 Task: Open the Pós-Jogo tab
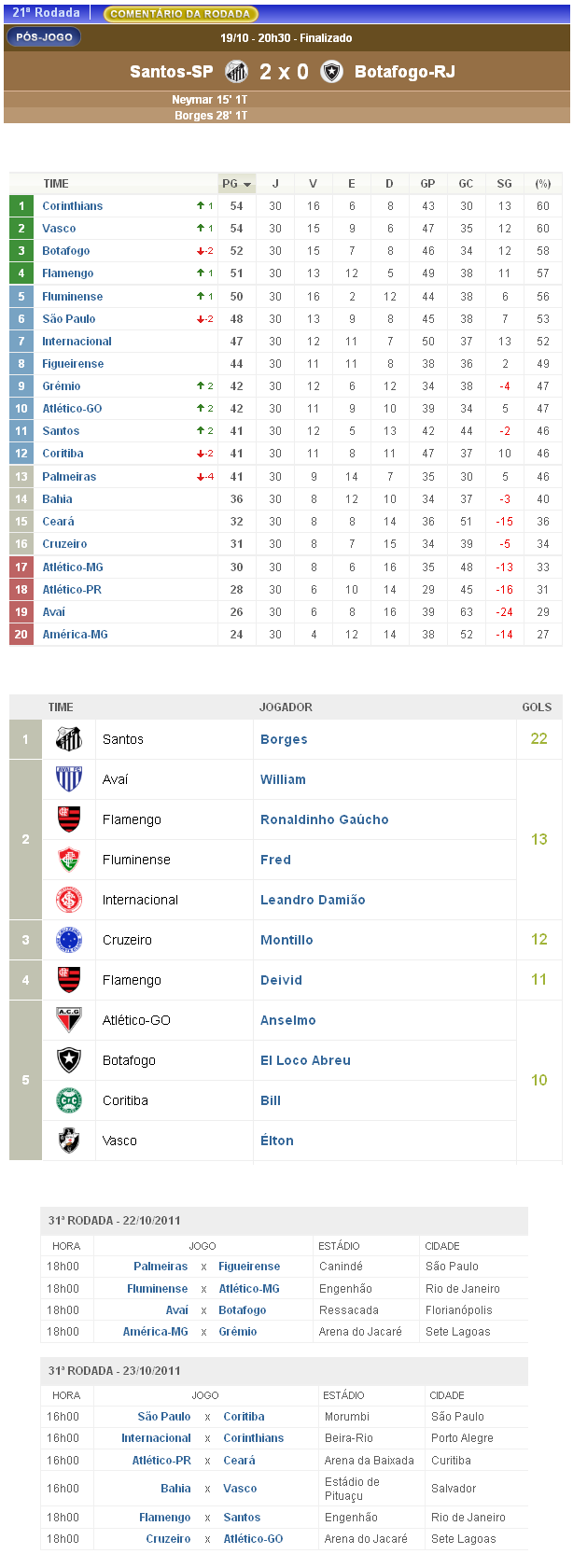44,37
